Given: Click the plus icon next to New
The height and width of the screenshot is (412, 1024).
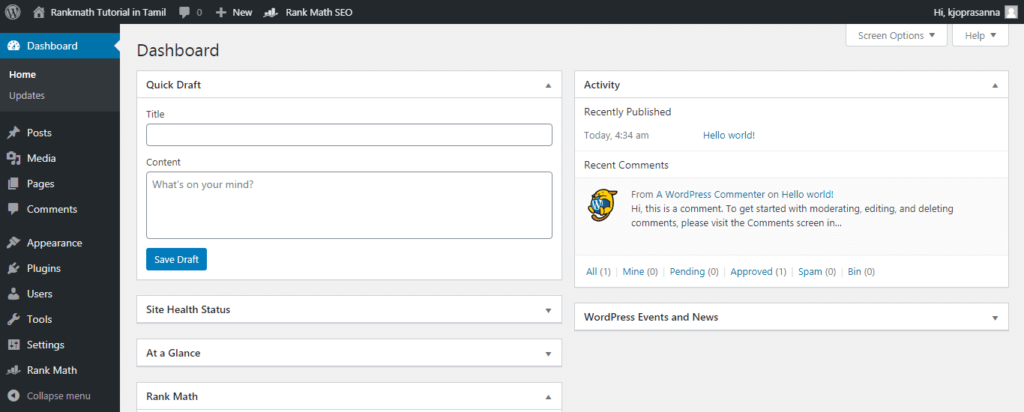Looking at the screenshot, I should click(x=221, y=12).
